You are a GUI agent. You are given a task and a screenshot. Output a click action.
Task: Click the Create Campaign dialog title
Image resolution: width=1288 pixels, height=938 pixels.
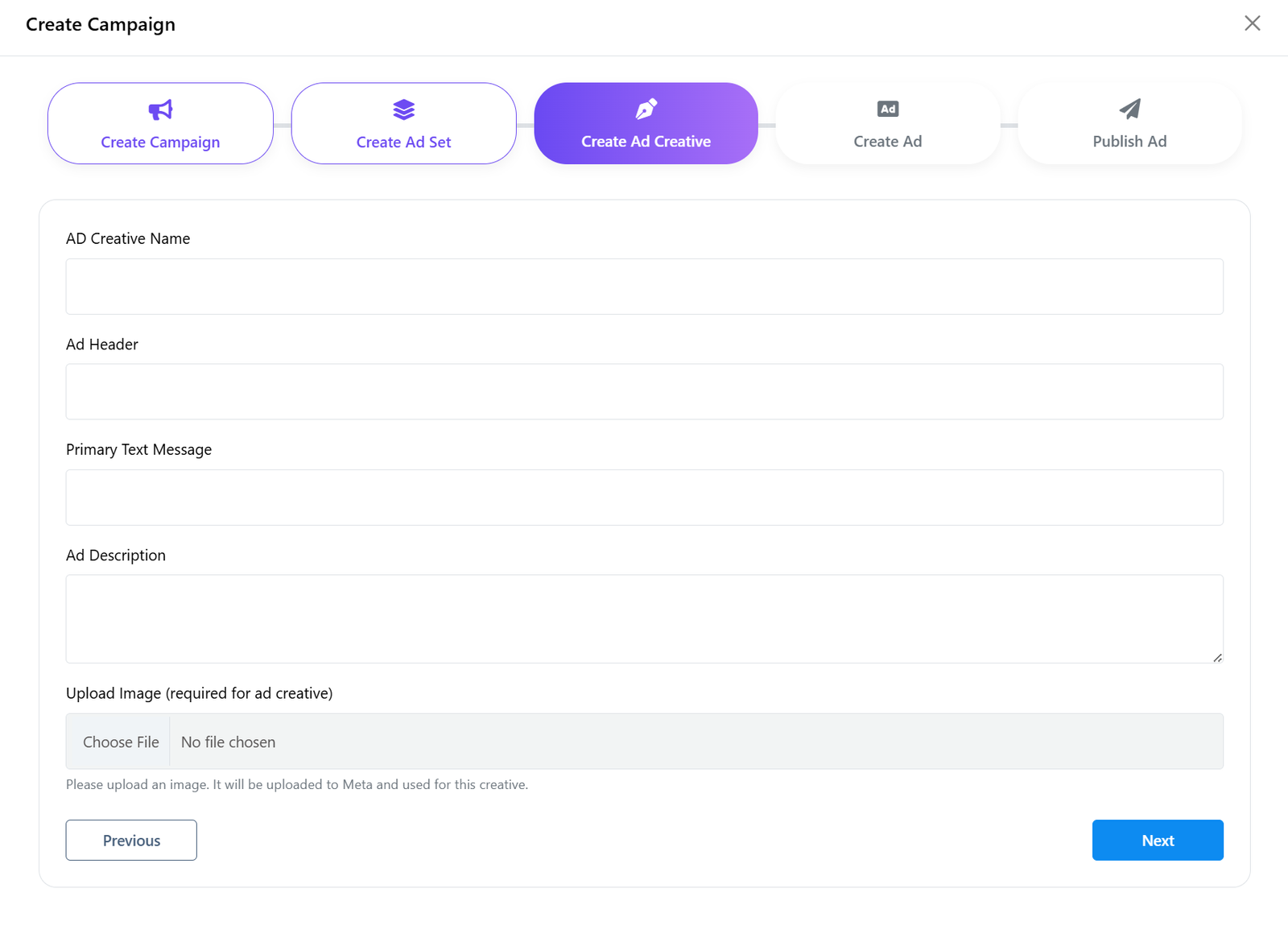[x=101, y=25]
